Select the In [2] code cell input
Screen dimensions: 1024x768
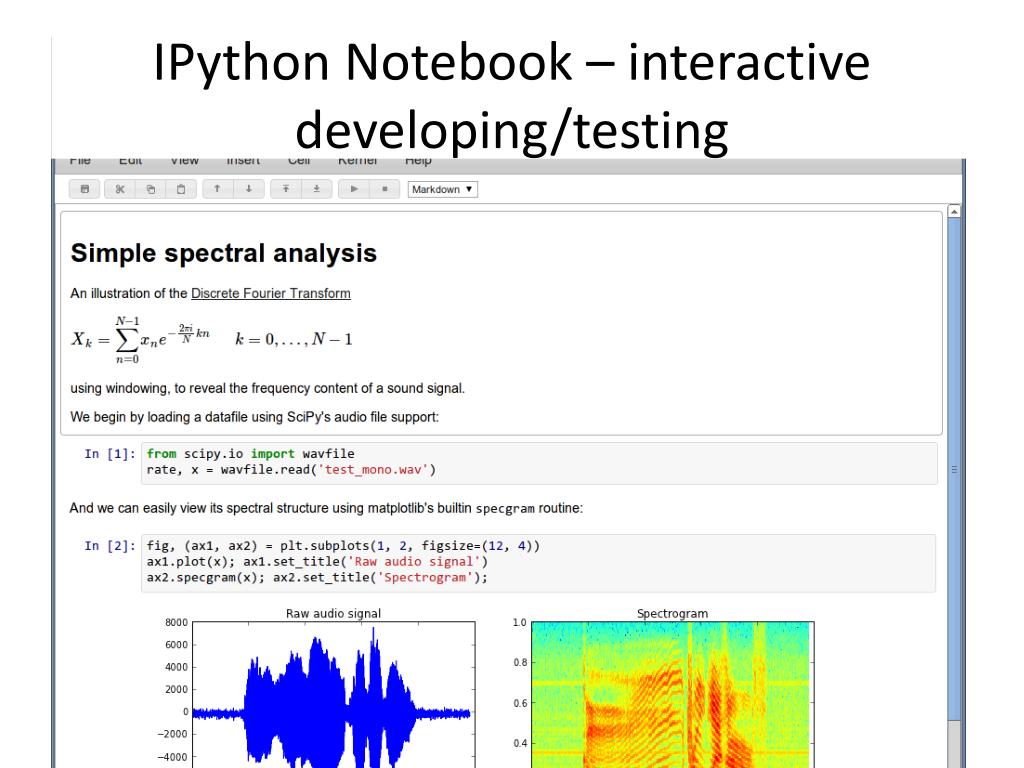[x=539, y=563]
